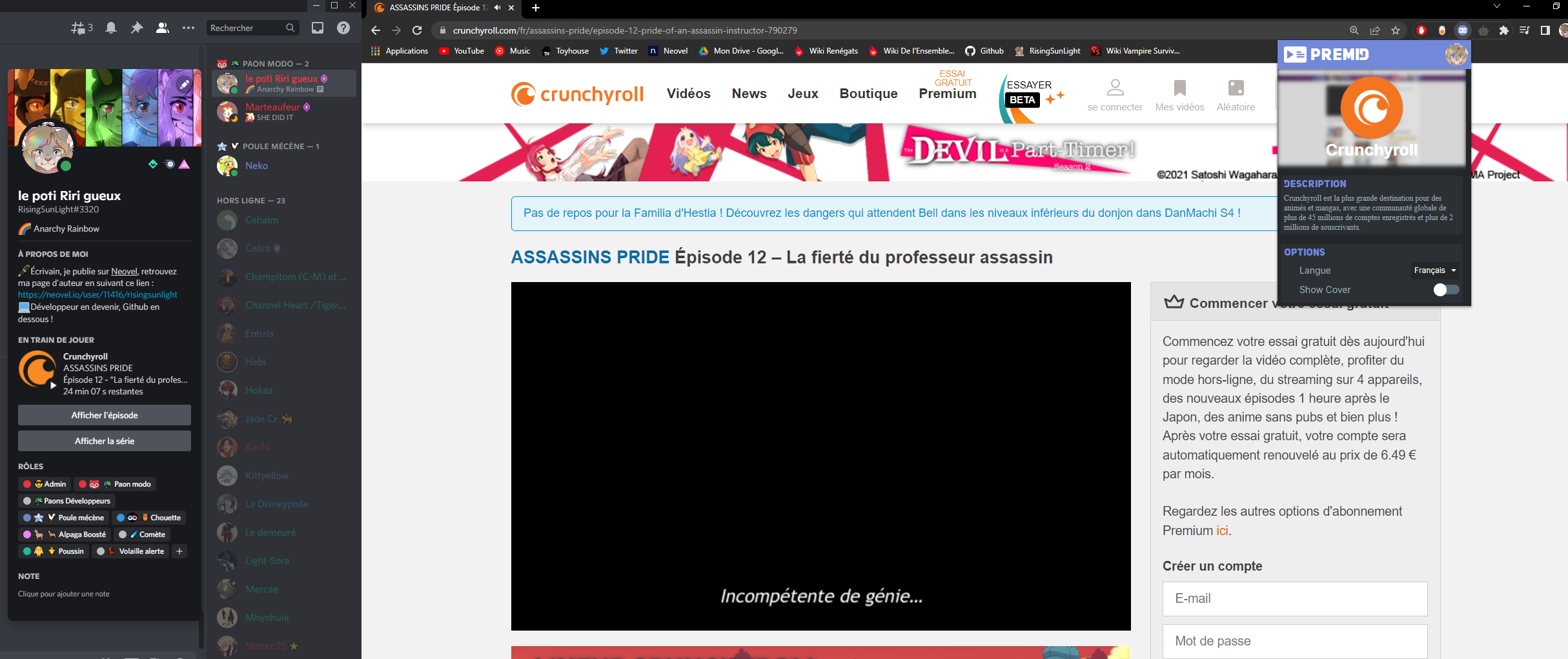Open the Discord inbox icon

(317, 27)
